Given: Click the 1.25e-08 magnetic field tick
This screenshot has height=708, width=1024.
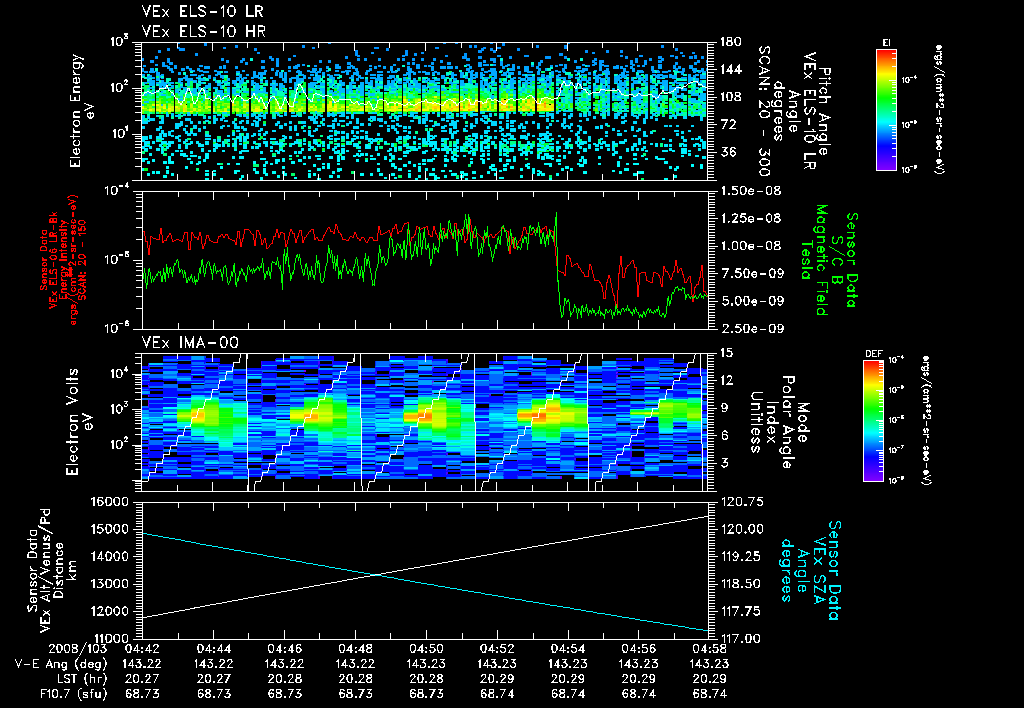Looking at the screenshot, I should (x=750, y=218).
